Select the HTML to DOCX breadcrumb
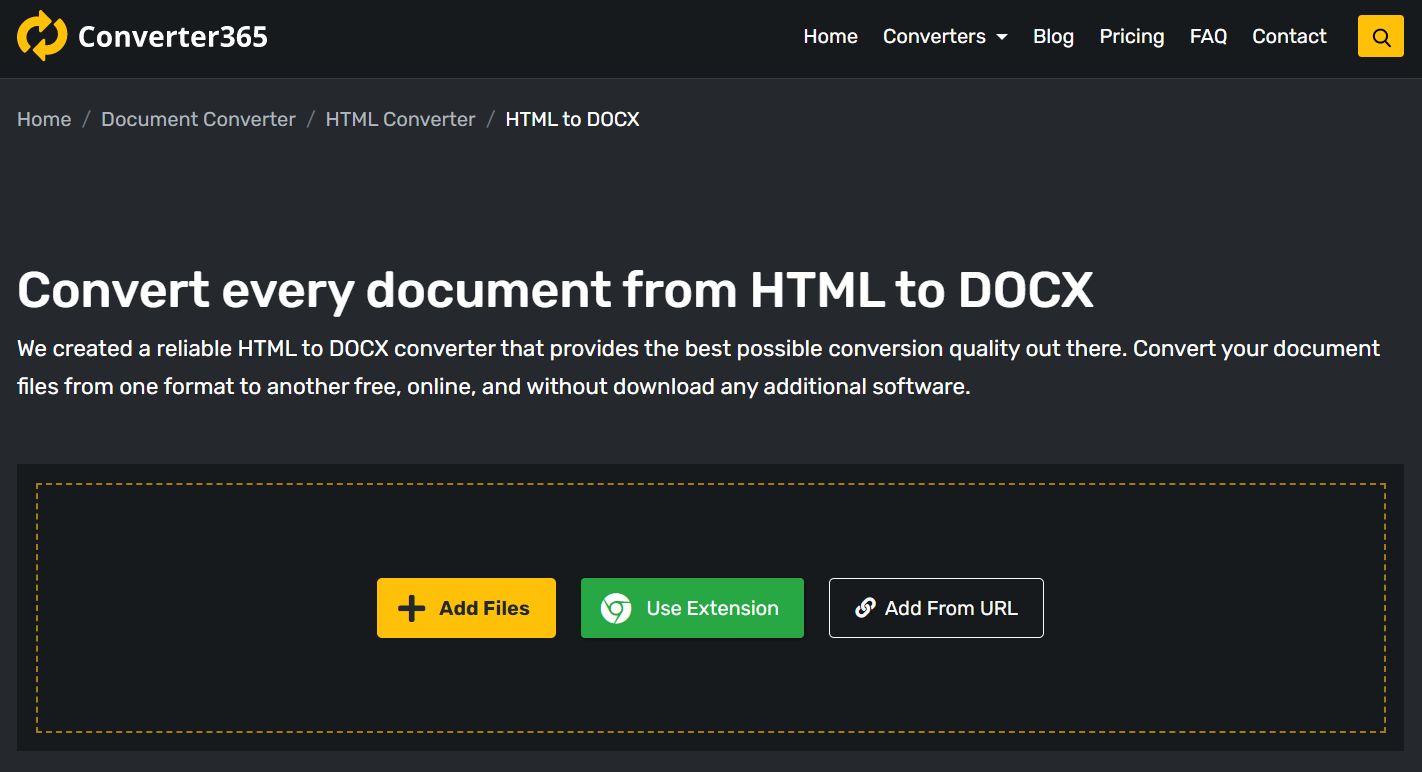Screen dimensions: 1422x772 [x=572, y=119]
